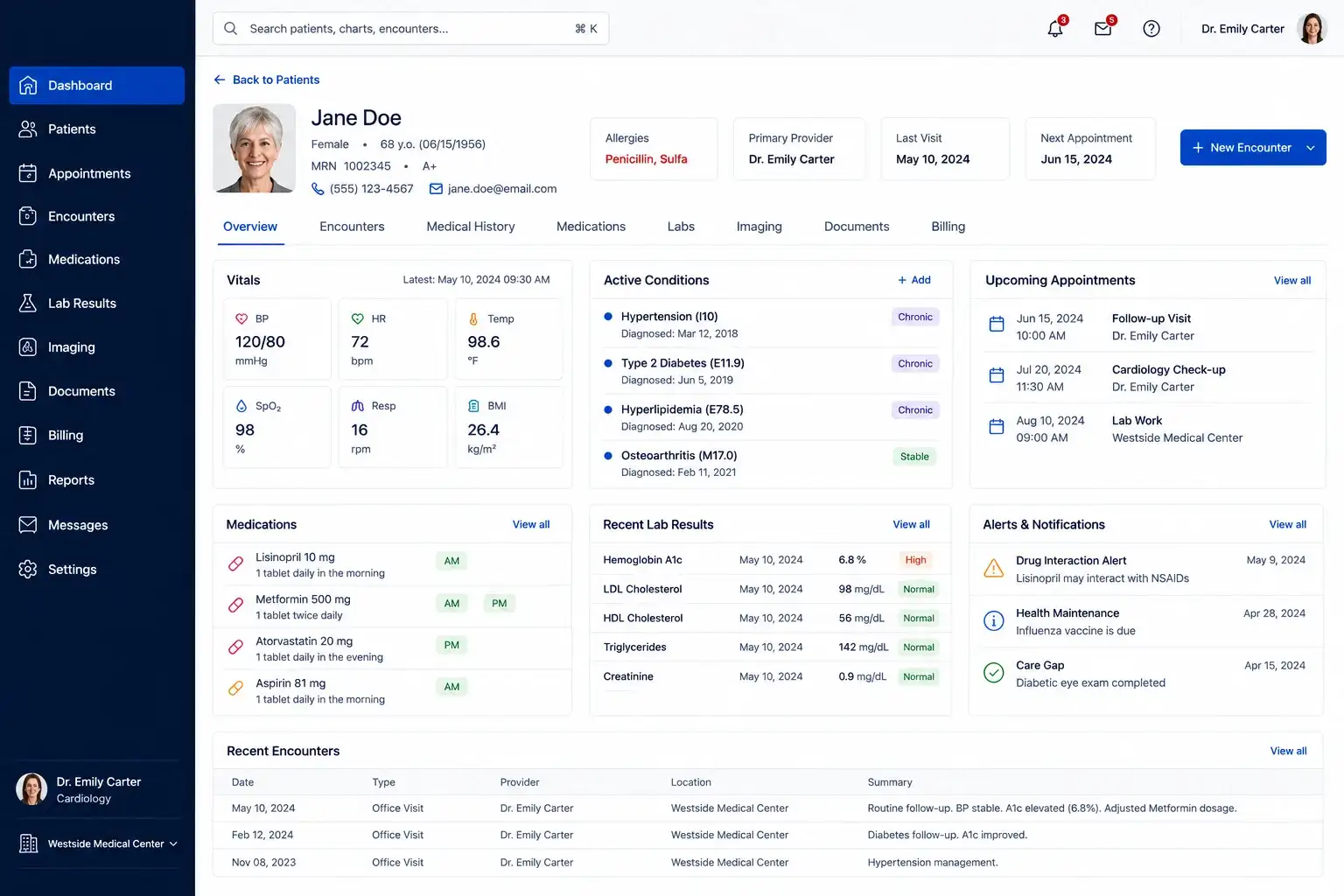This screenshot has width=1344, height=896.
Task: Click the Medications sidebar icon
Action: [28, 259]
